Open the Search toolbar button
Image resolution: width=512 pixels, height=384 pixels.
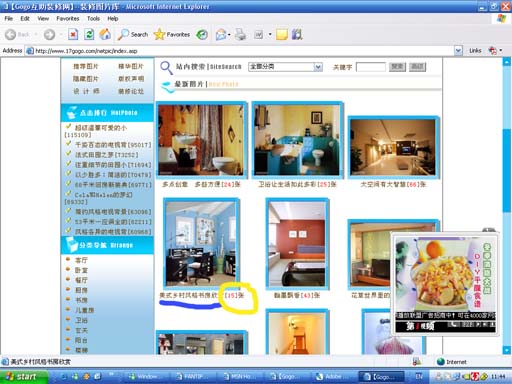click(x=133, y=34)
